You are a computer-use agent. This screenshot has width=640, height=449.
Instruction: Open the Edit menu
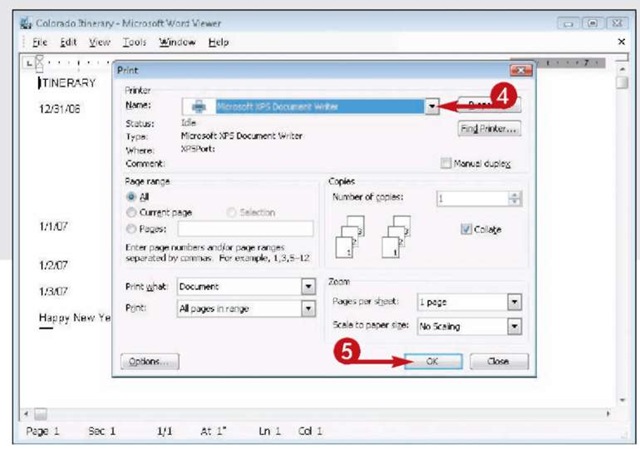pos(68,42)
